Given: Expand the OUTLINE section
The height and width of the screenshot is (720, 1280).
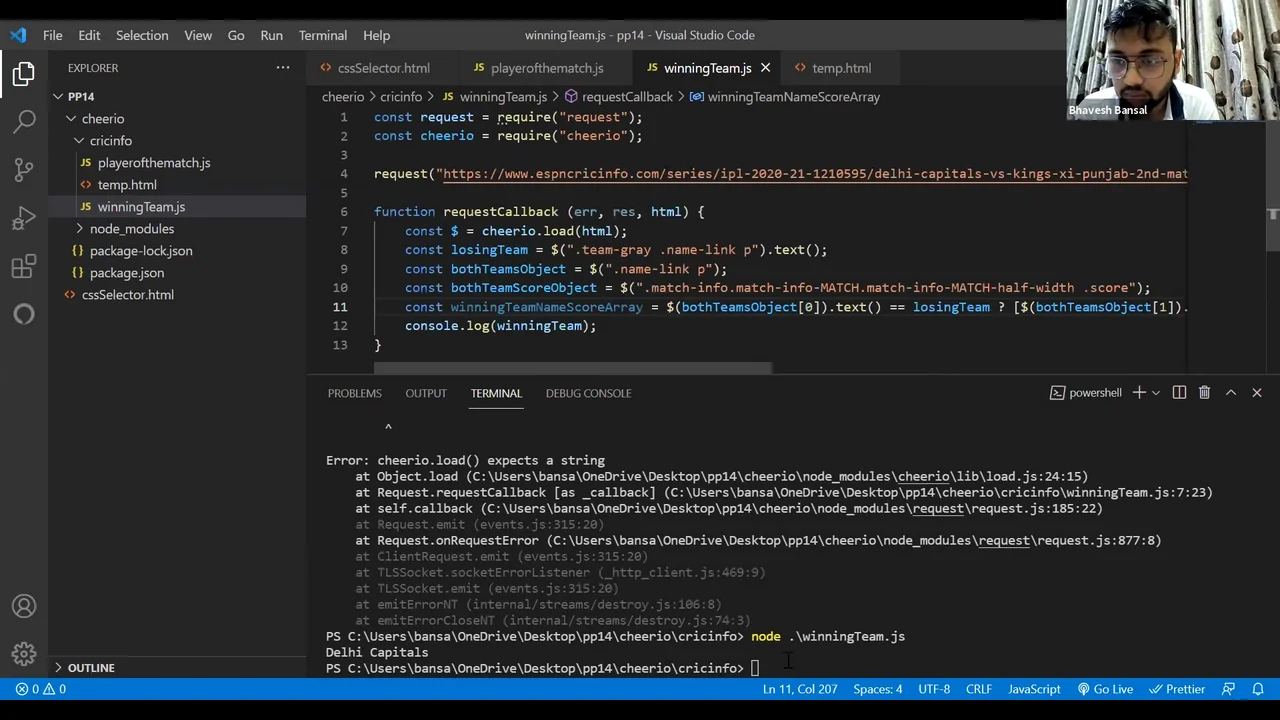Looking at the screenshot, I should 91,668.
